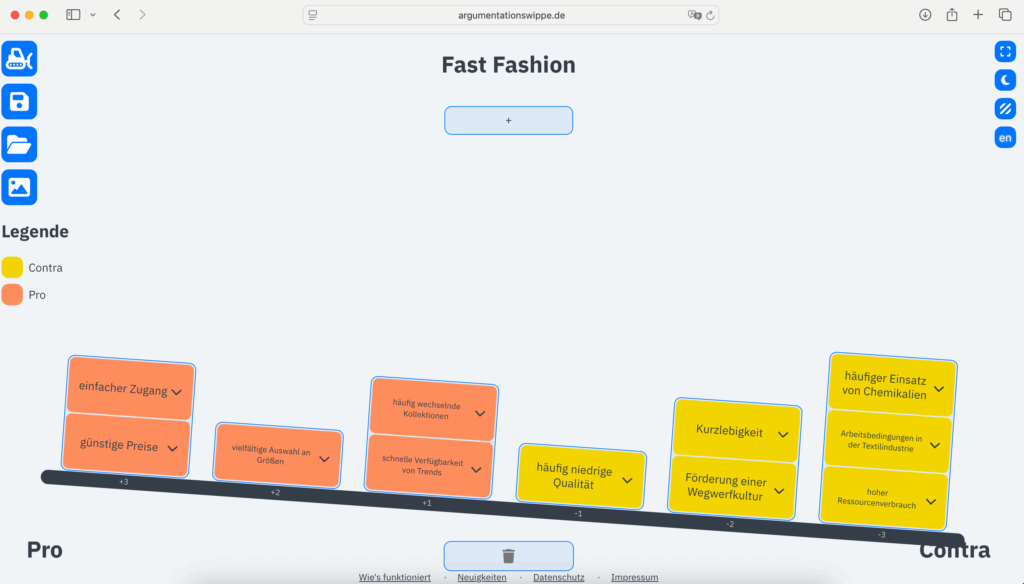Image resolution: width=1024 pixels, height=584 pixels.
Task: Open Safari downloads icon
Action: pos(924,15)
